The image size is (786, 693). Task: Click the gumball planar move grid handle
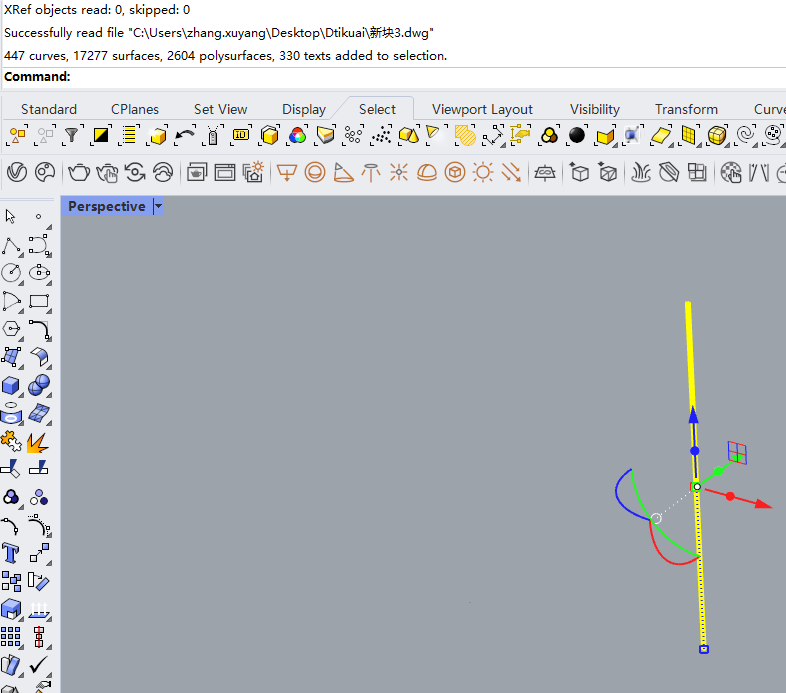pyautogui.click(x=737, y=453)
